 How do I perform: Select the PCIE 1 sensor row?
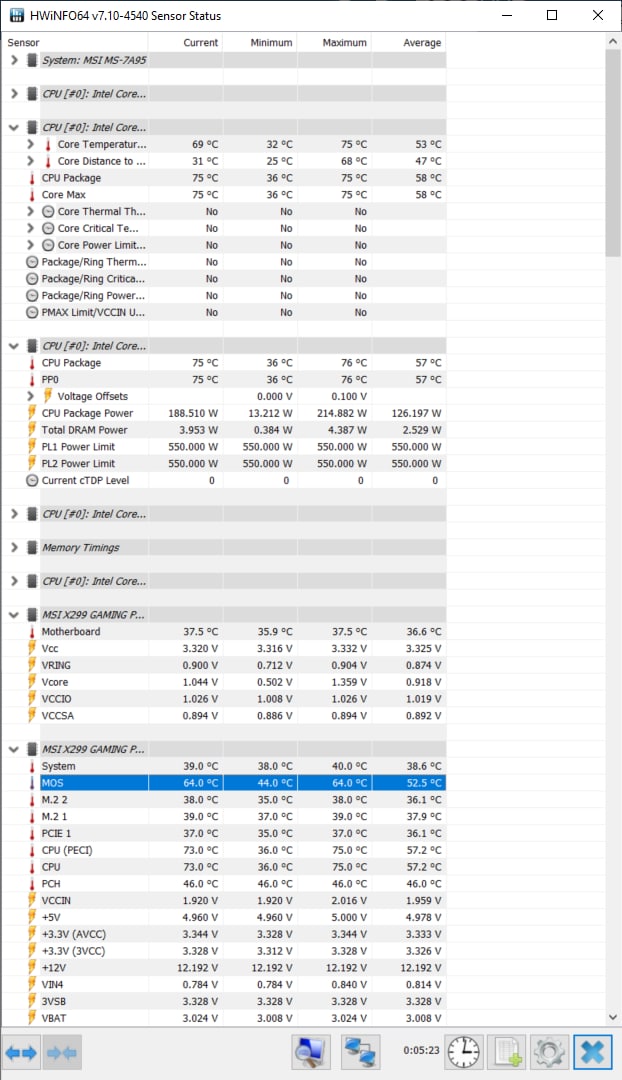pos(224,833)
